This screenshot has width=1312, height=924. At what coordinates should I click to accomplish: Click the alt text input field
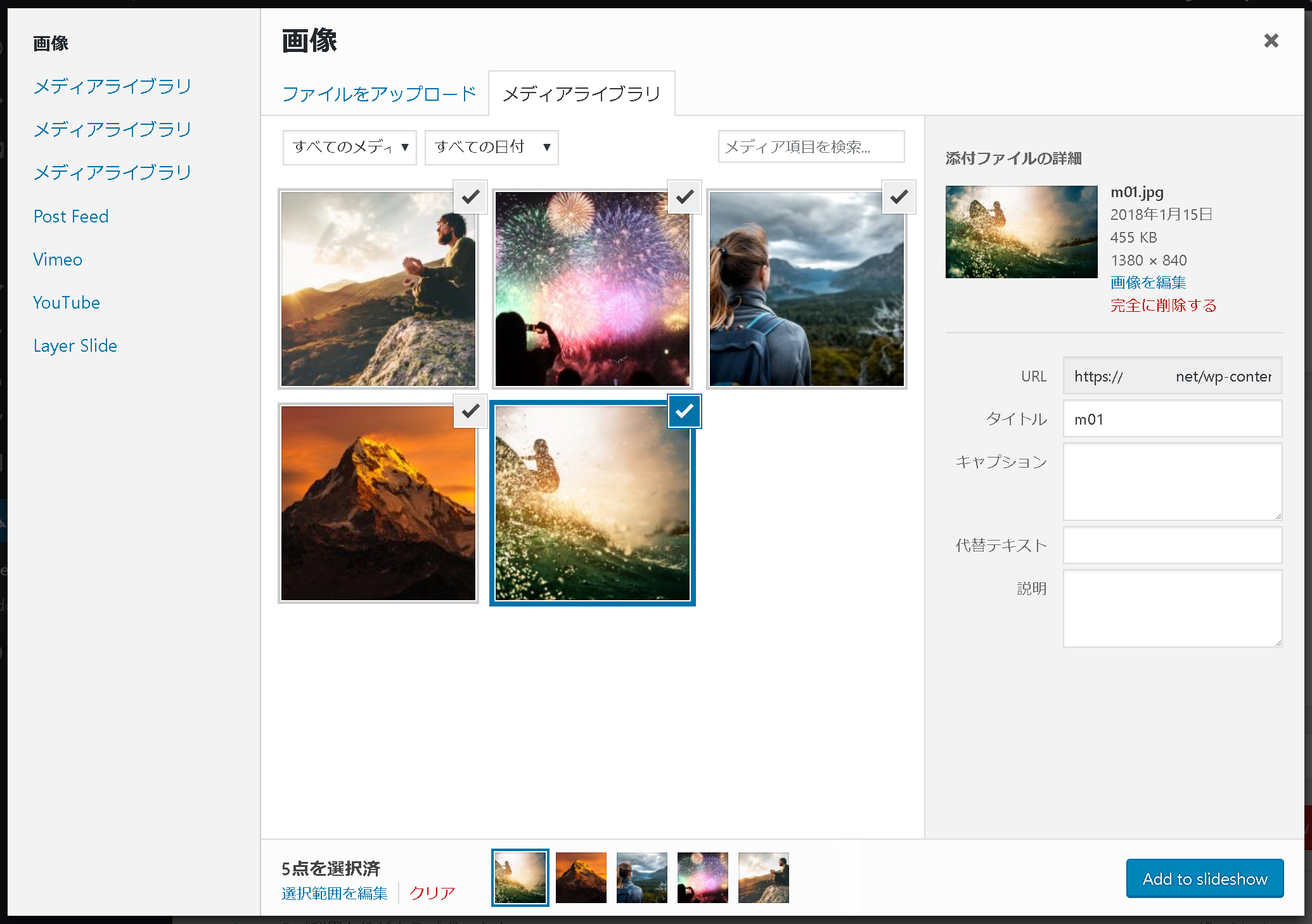[x=1172, y=545]
